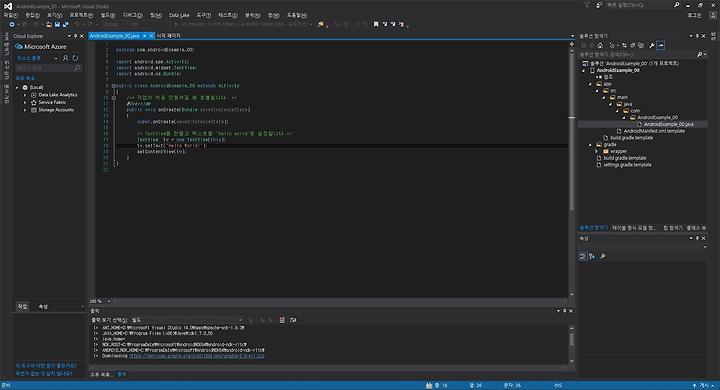The width and height of the screenshot is (720, 390).
Task: Open the resource type dropdown in Cloud Explorer
Action: click(x=56, y=58)
